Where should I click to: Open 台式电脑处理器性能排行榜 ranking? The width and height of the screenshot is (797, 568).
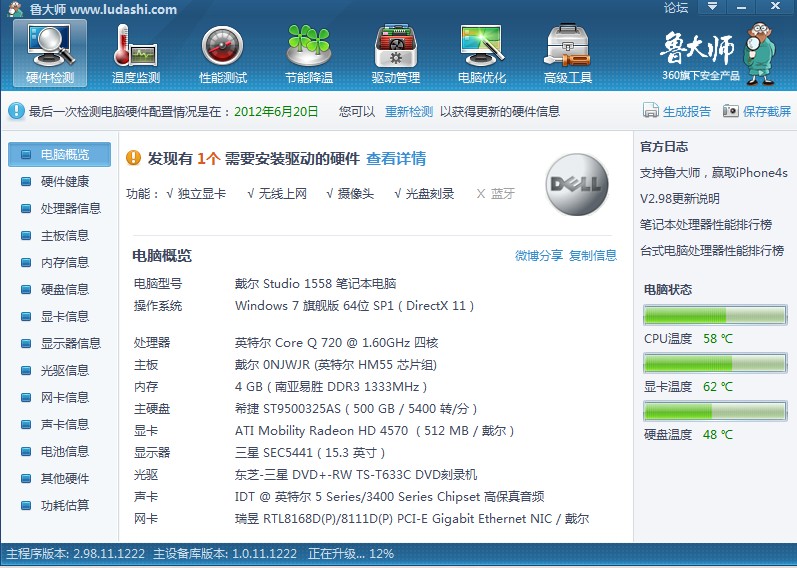(x=712, y=250)
